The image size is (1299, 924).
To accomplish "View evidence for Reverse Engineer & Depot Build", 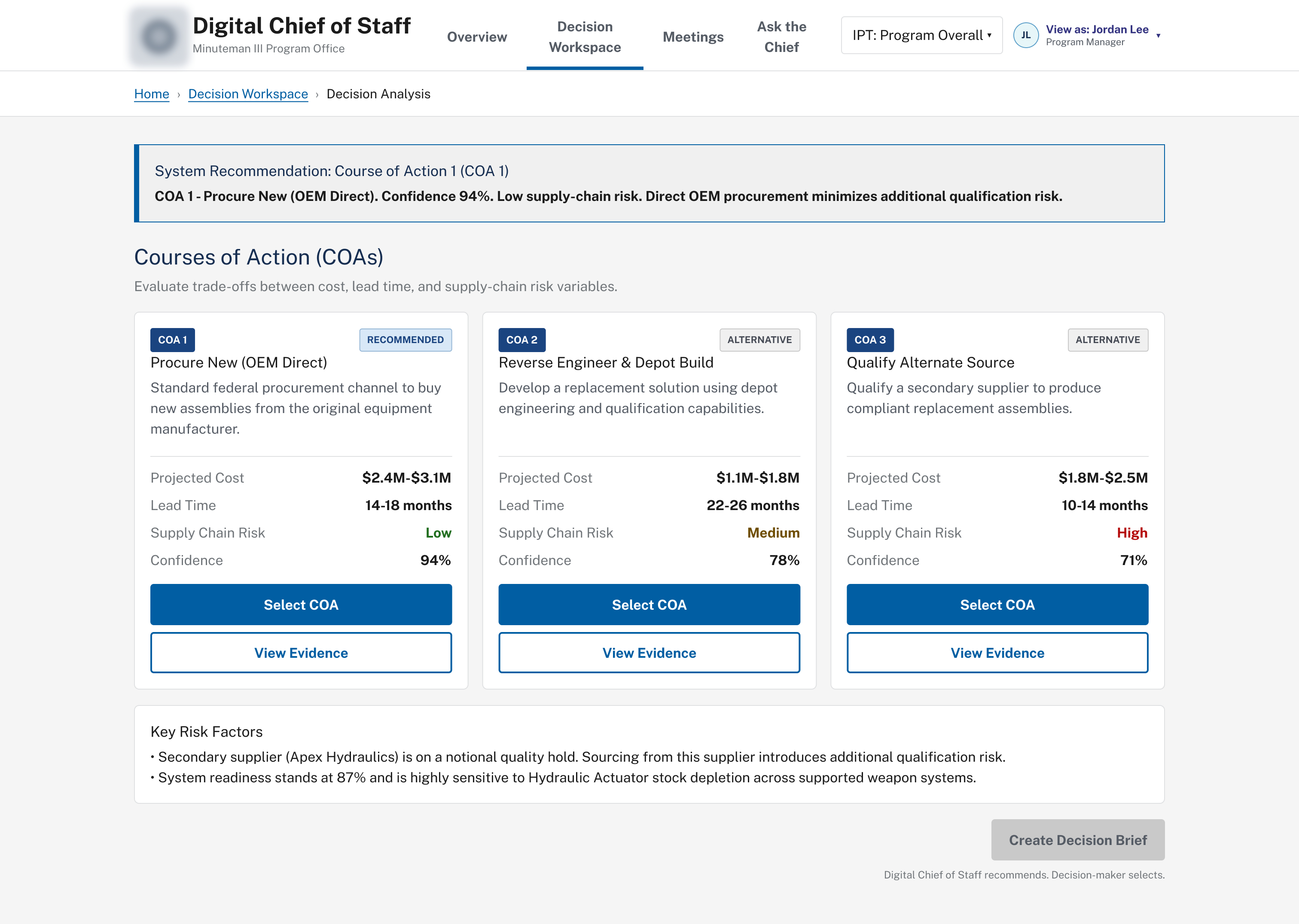I will 649,653.
